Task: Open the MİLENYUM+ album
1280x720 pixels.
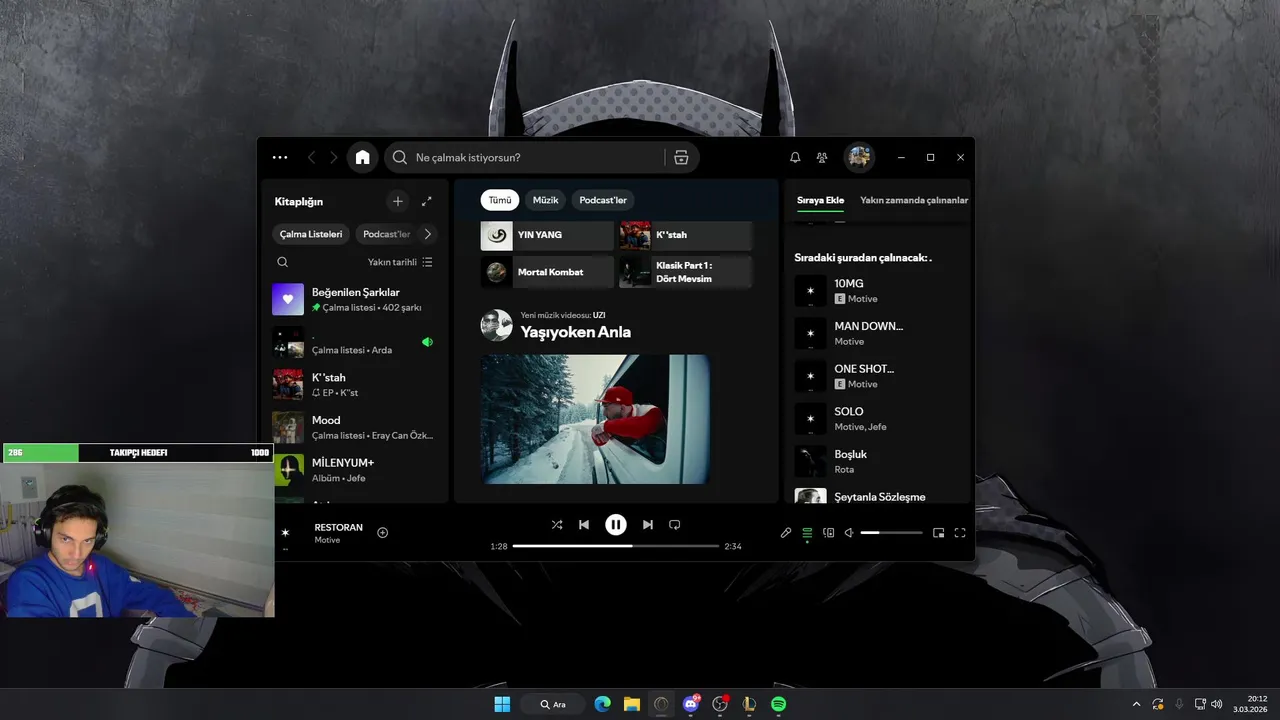Action: pos(355,470)
